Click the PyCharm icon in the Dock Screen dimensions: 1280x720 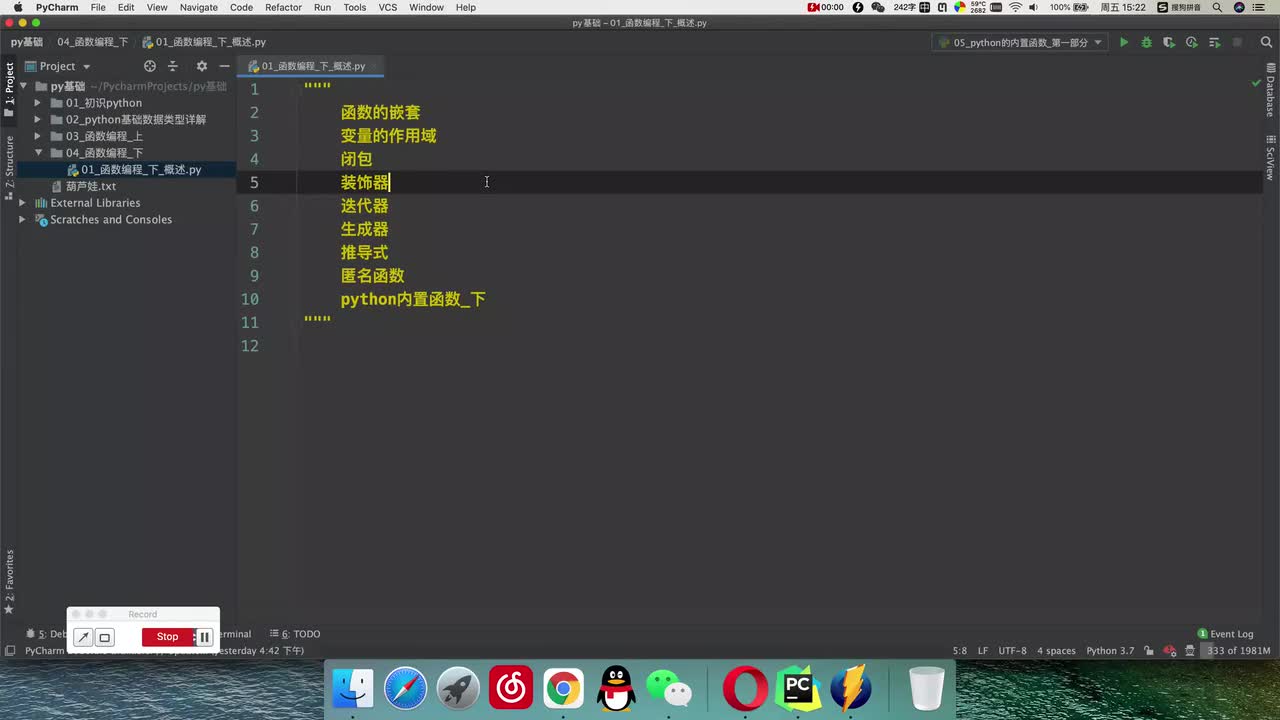pyautogui.click(x=798, y=689)
